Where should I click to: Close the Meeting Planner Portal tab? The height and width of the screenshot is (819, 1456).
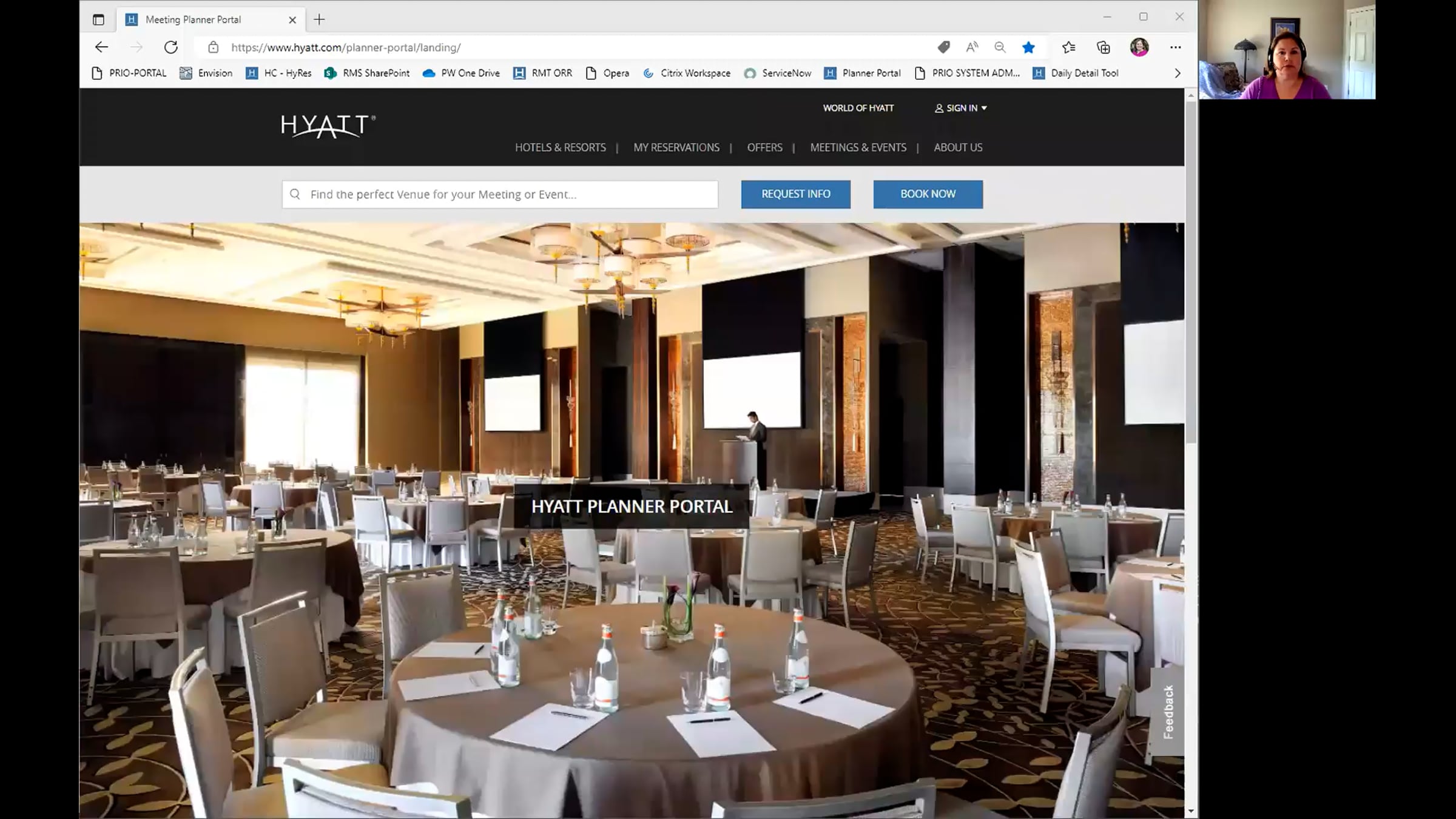[292, 19]
